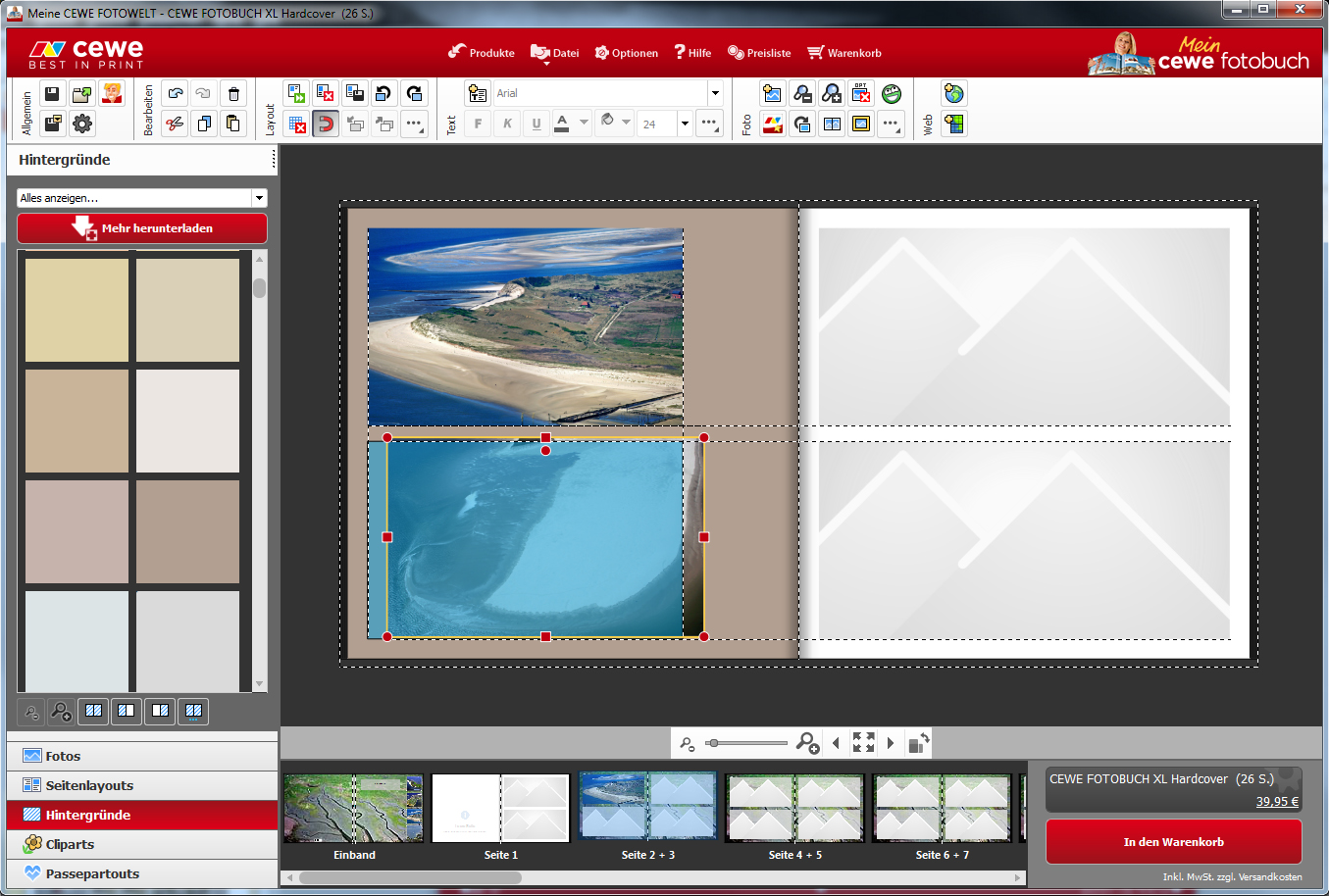Screen dimensions: 1329x896
Task: Insert a new text box
Action: point(478,94)
